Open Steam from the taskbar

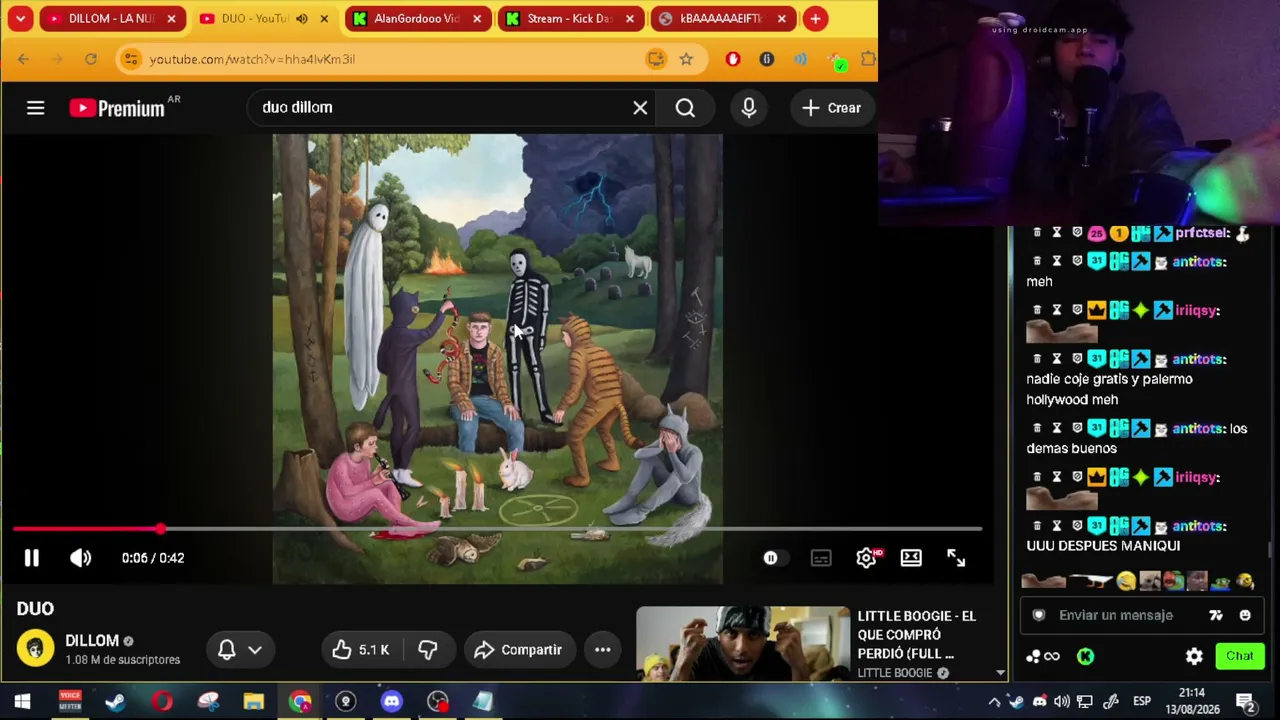coord(115,701)
